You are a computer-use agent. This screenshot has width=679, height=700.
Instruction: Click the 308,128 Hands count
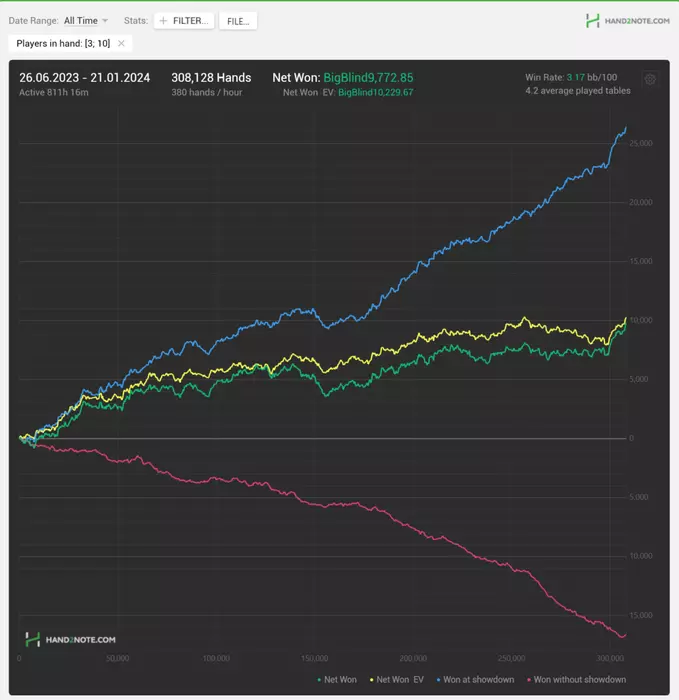click(x=211, y=78)
